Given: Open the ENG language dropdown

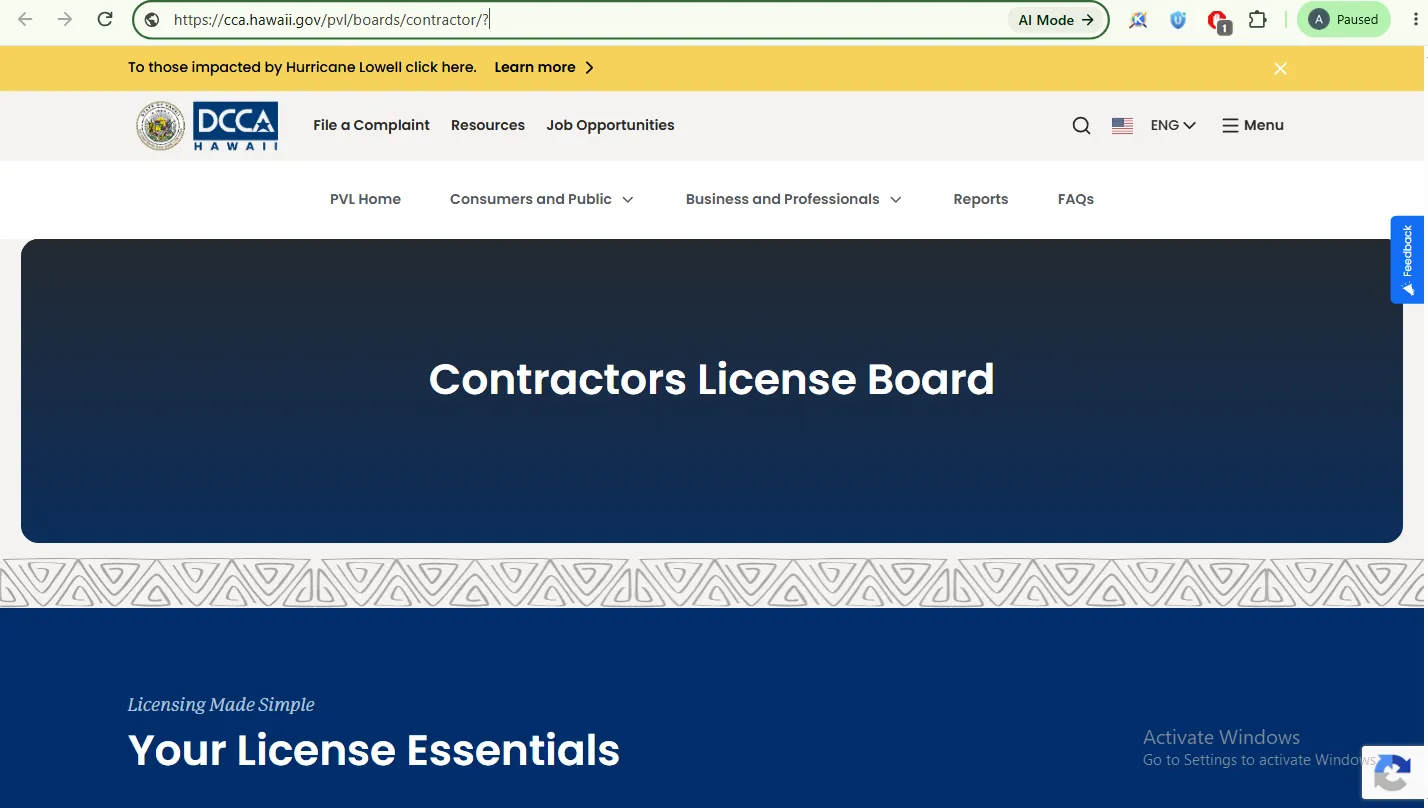Looking at the screenshot, I should tap(1173, 125).
